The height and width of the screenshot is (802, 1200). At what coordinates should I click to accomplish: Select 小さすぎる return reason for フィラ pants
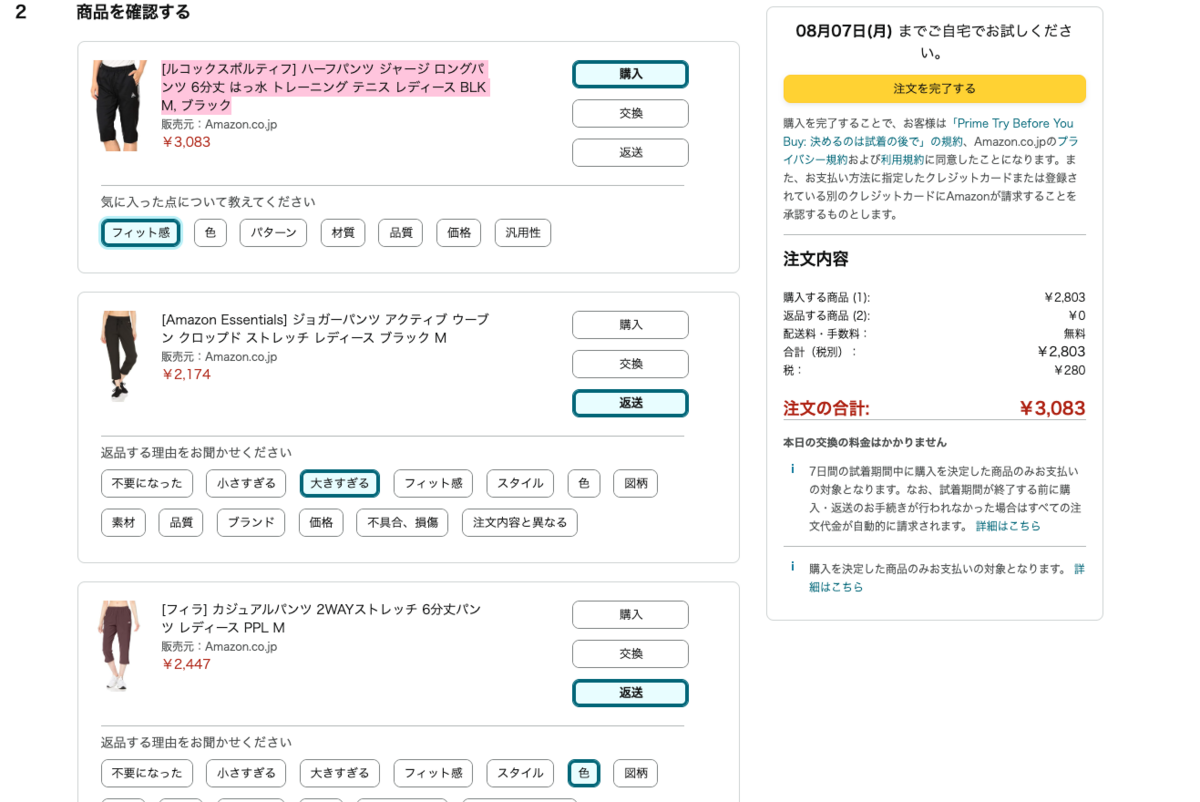[x=246, y=774]
